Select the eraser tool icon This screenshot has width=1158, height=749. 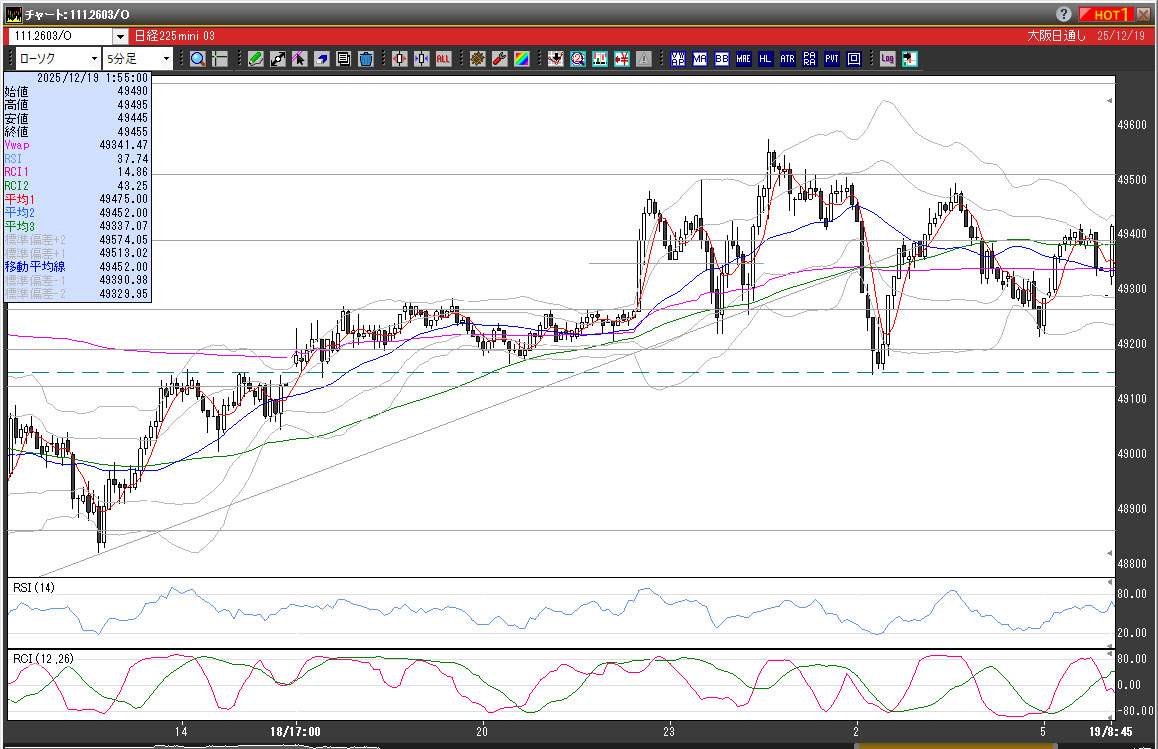pos(322,59)
